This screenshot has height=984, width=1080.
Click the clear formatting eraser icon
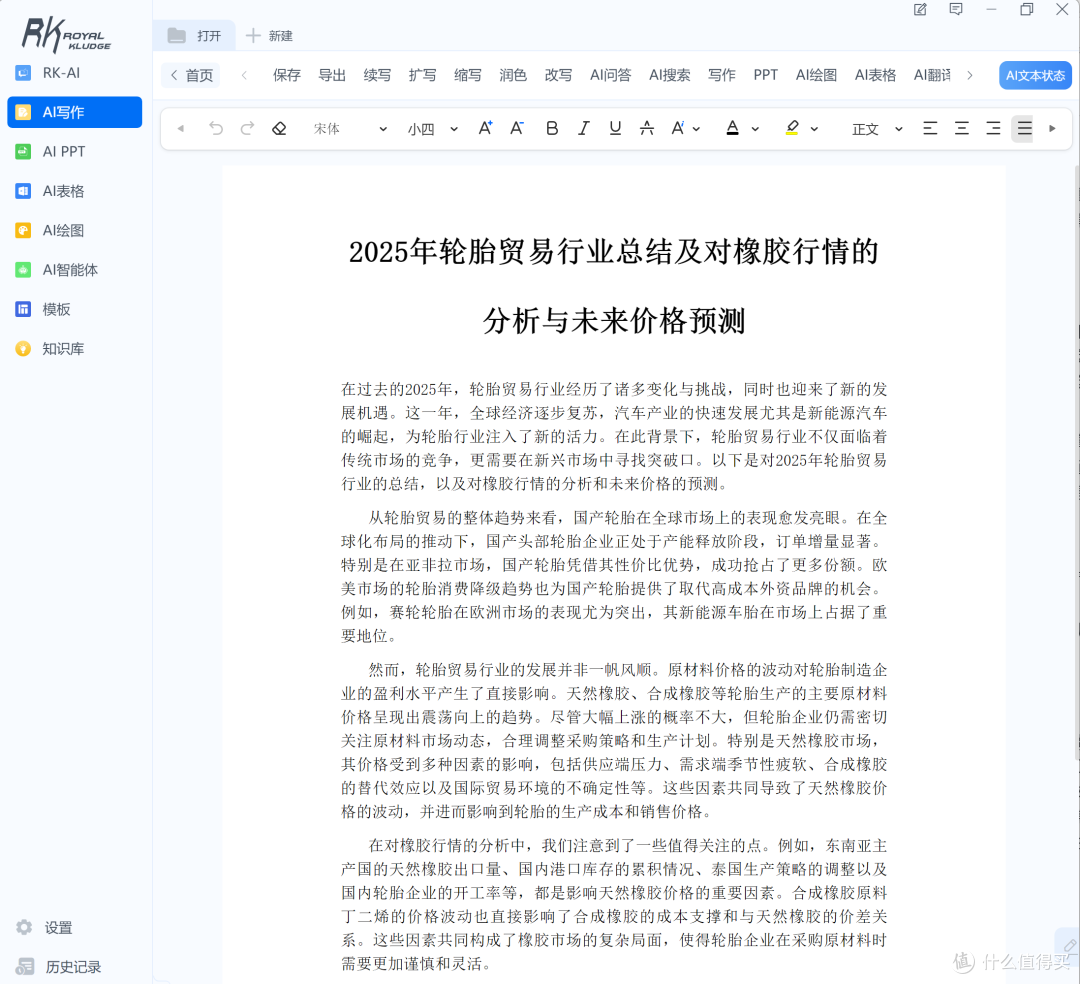point(279,129)
